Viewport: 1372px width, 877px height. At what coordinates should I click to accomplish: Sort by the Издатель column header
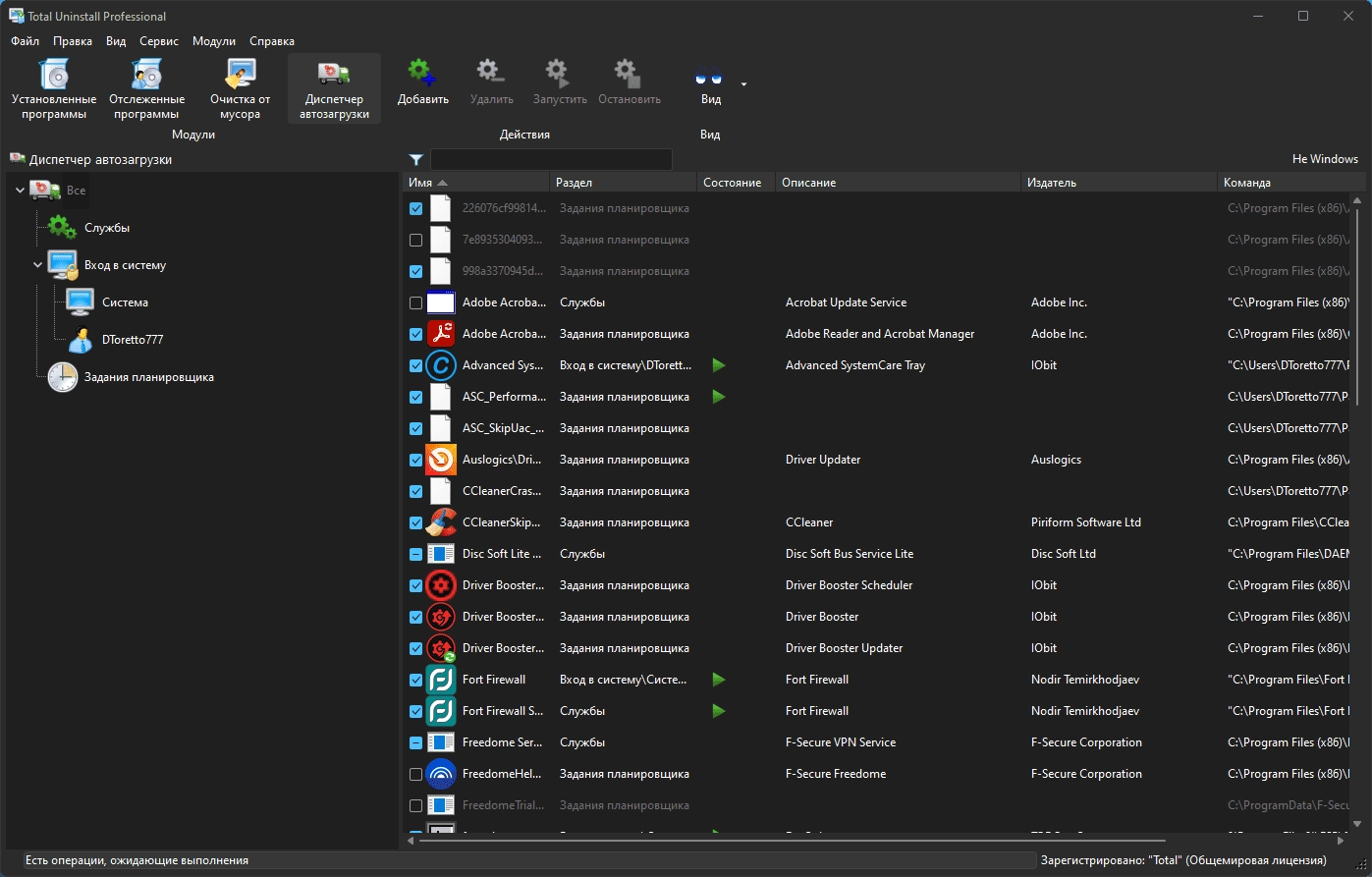coord(1119,183)
